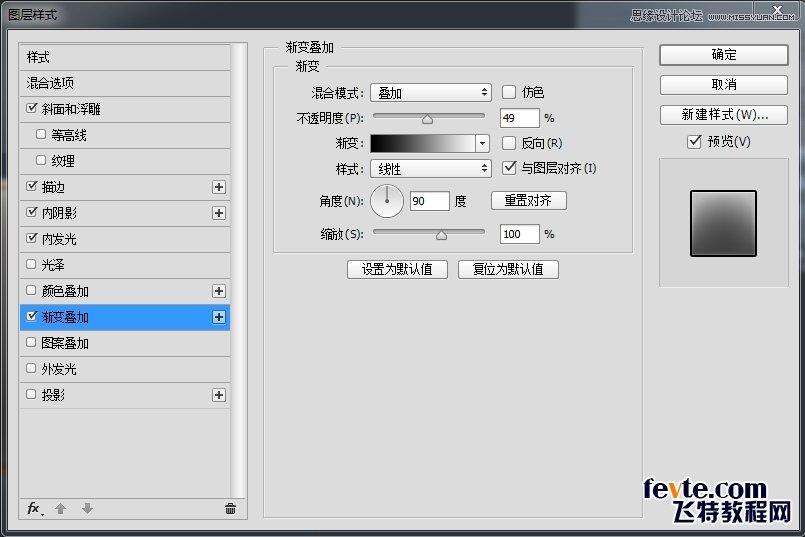Screen dimensions: 805x537
Task: Uncheck the 描边 checkbox
Action: [32, 186]
